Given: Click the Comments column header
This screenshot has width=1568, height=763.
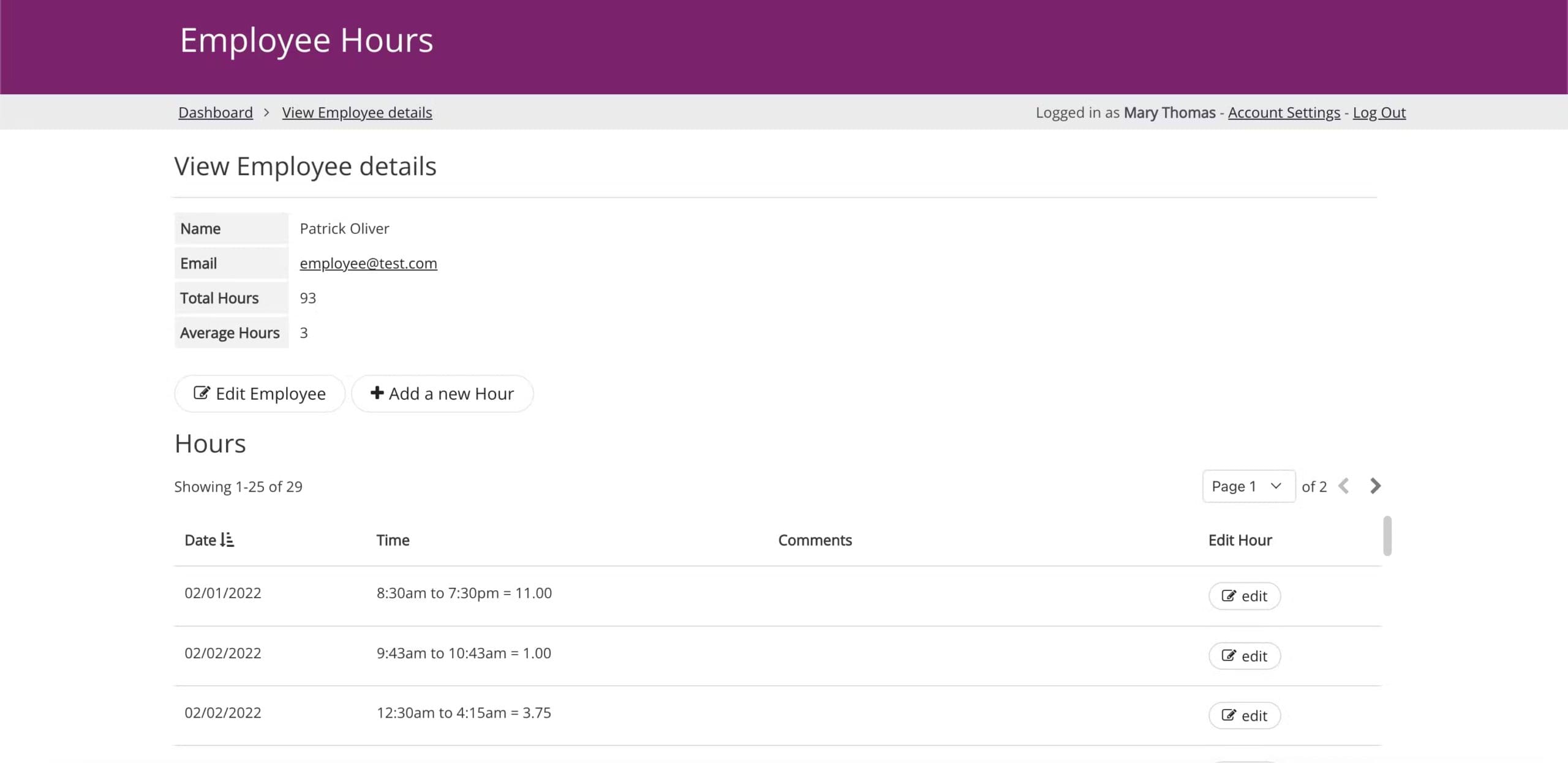Looking at the screenshot, I should [x=815, y=540].
